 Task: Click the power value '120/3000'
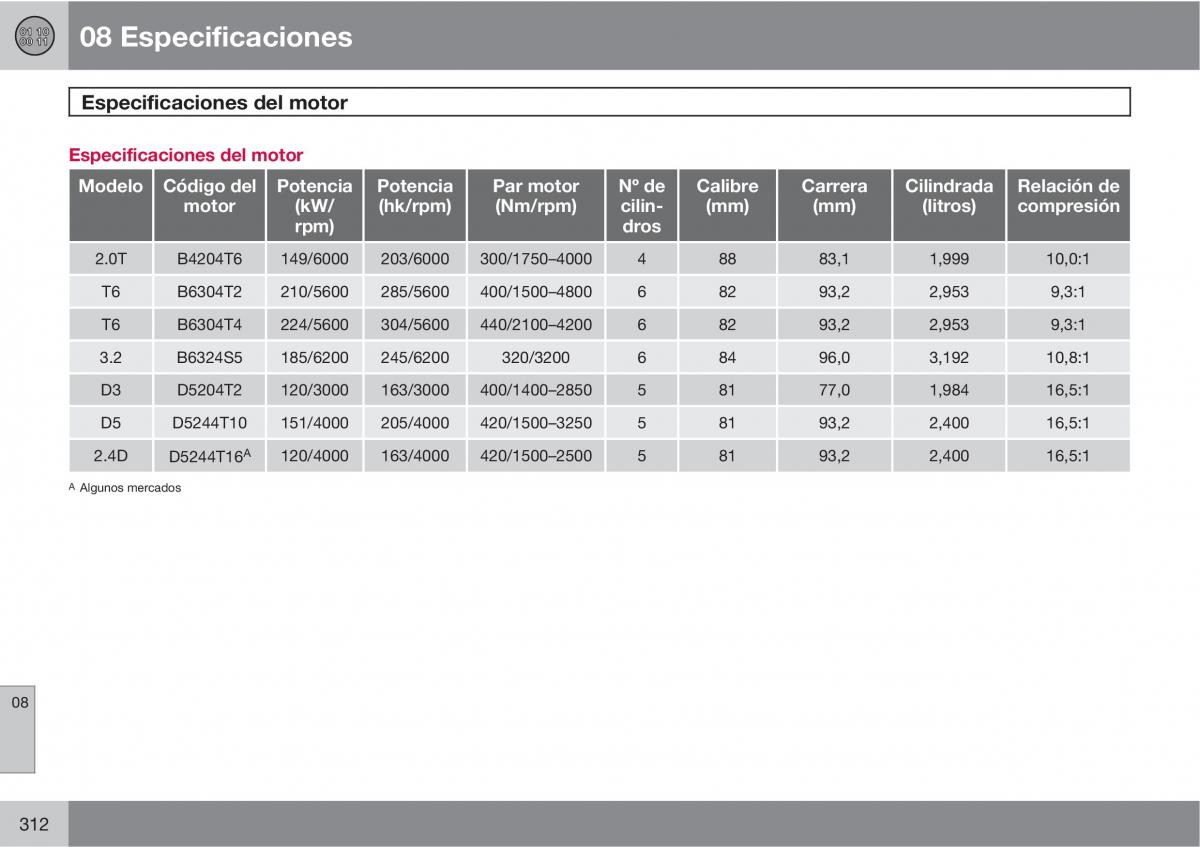click(x=314, y=390)
